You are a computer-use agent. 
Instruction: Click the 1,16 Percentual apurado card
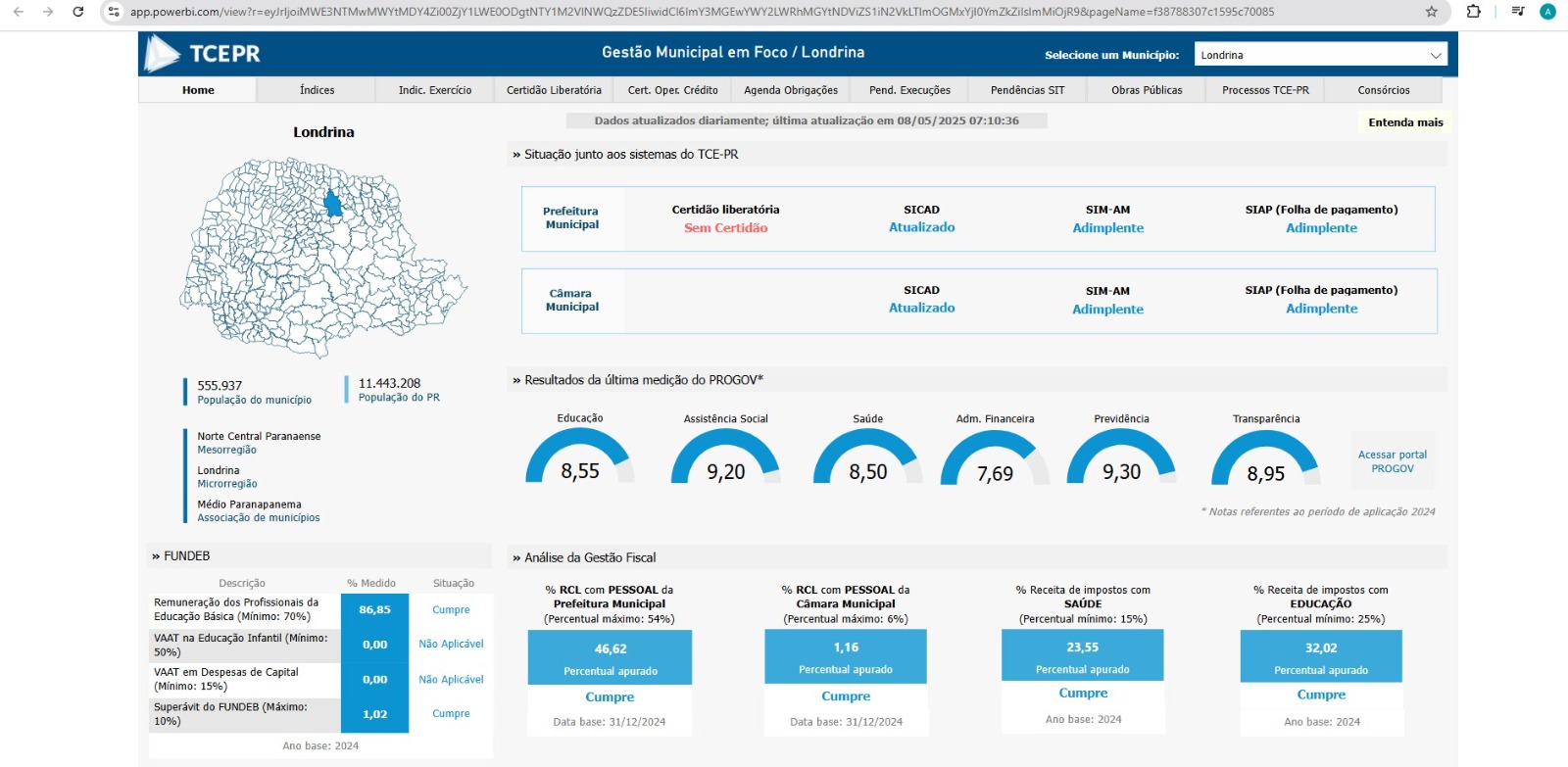coord(846,656)
